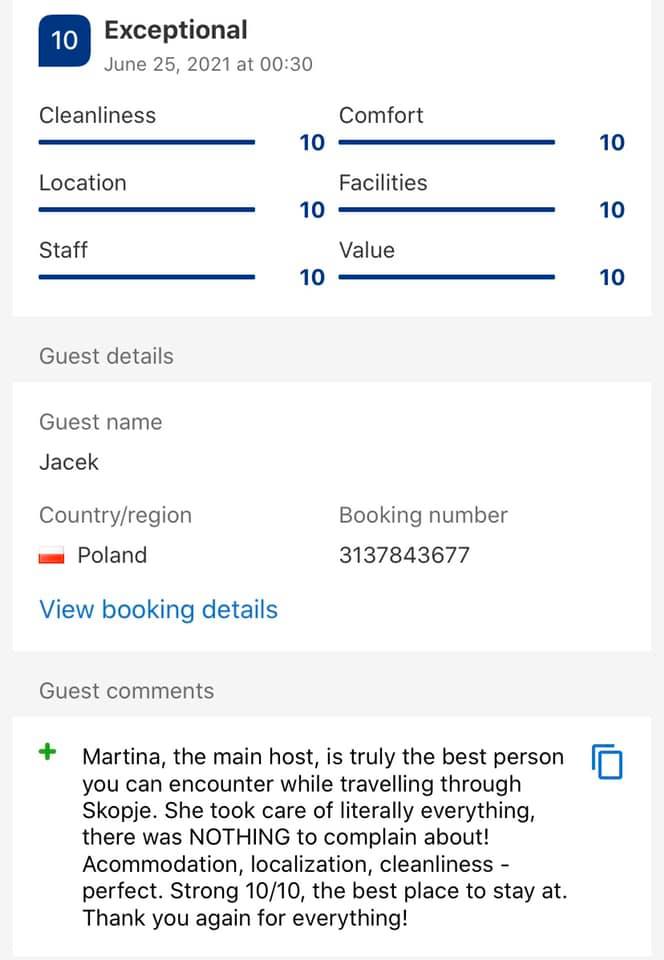Click the Cleanliness rating bar
The height and width of the screenshot is (960, 664).
147,142
